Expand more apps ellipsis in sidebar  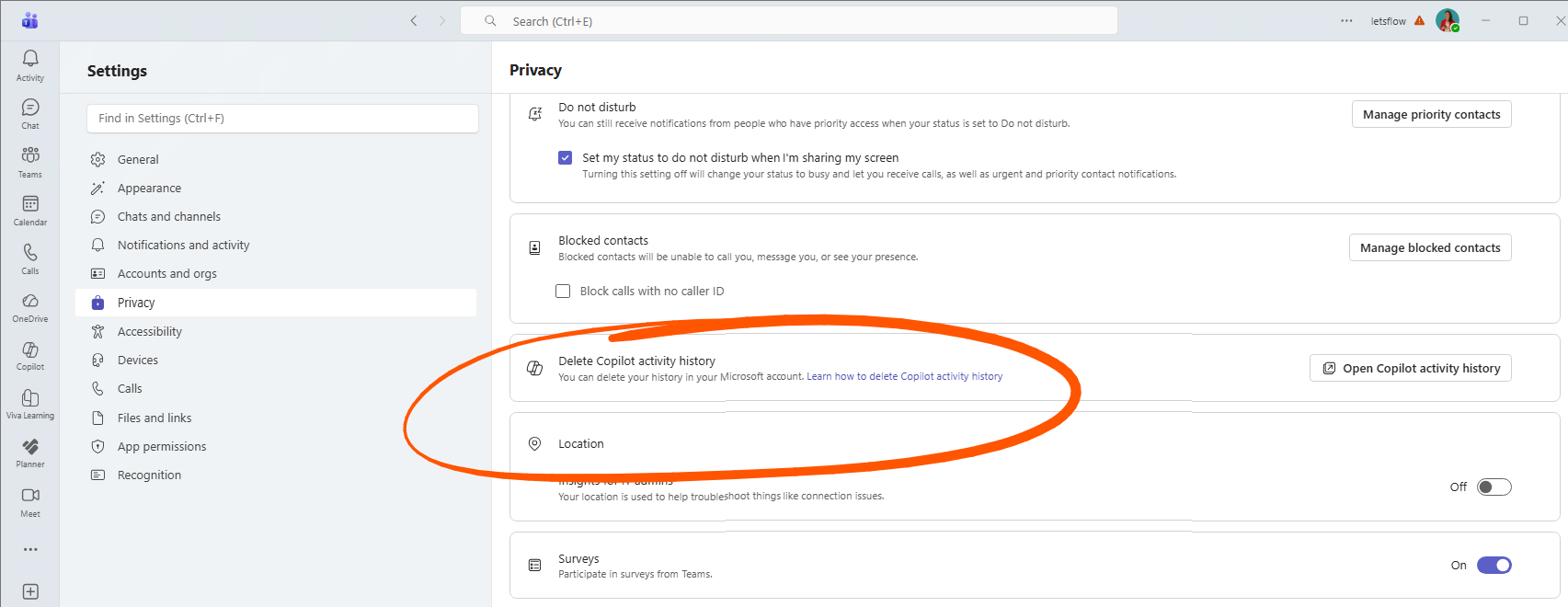pos(30,549)
